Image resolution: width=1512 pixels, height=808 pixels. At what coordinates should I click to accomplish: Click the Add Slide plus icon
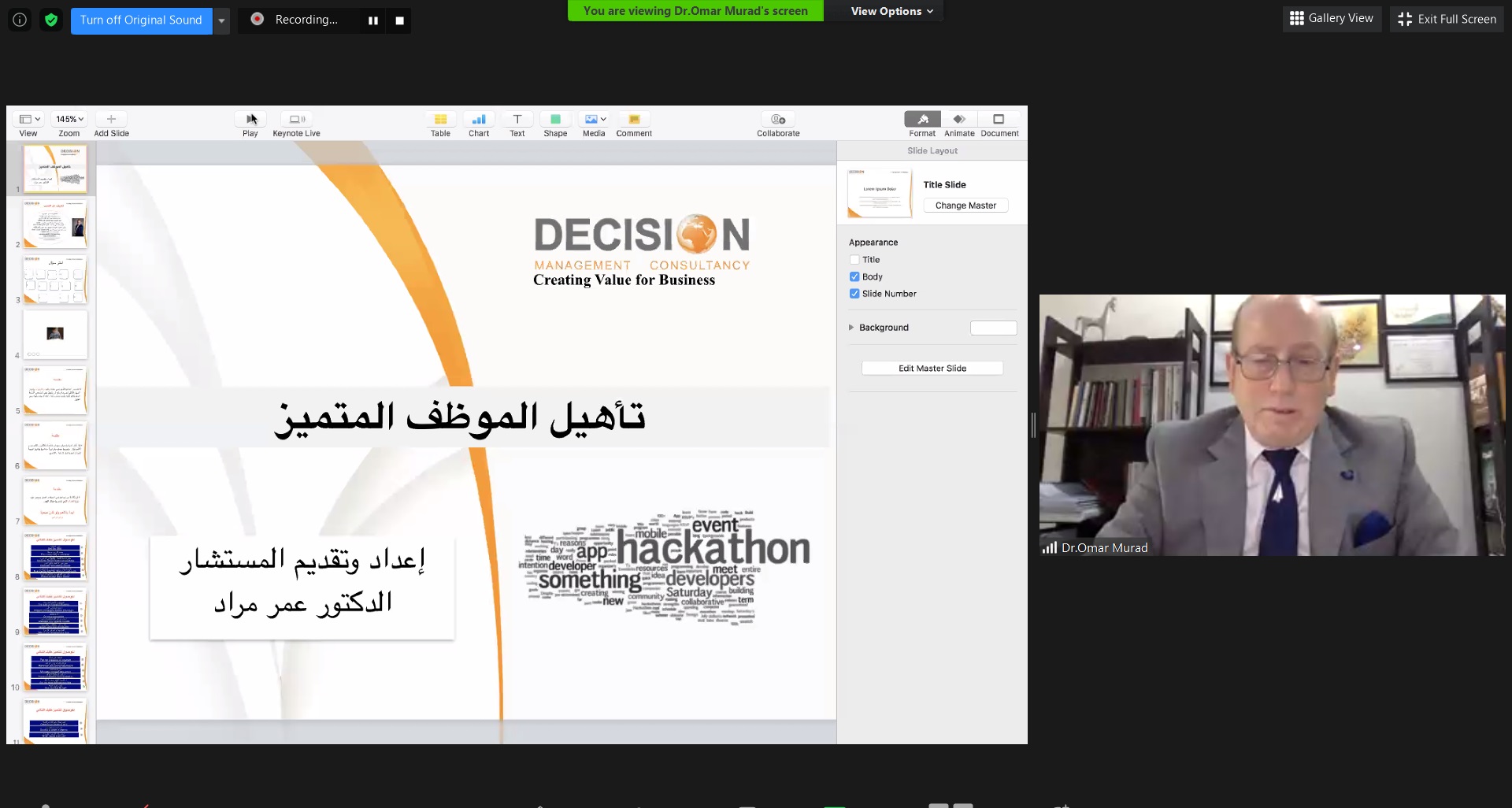coord(111,120)
